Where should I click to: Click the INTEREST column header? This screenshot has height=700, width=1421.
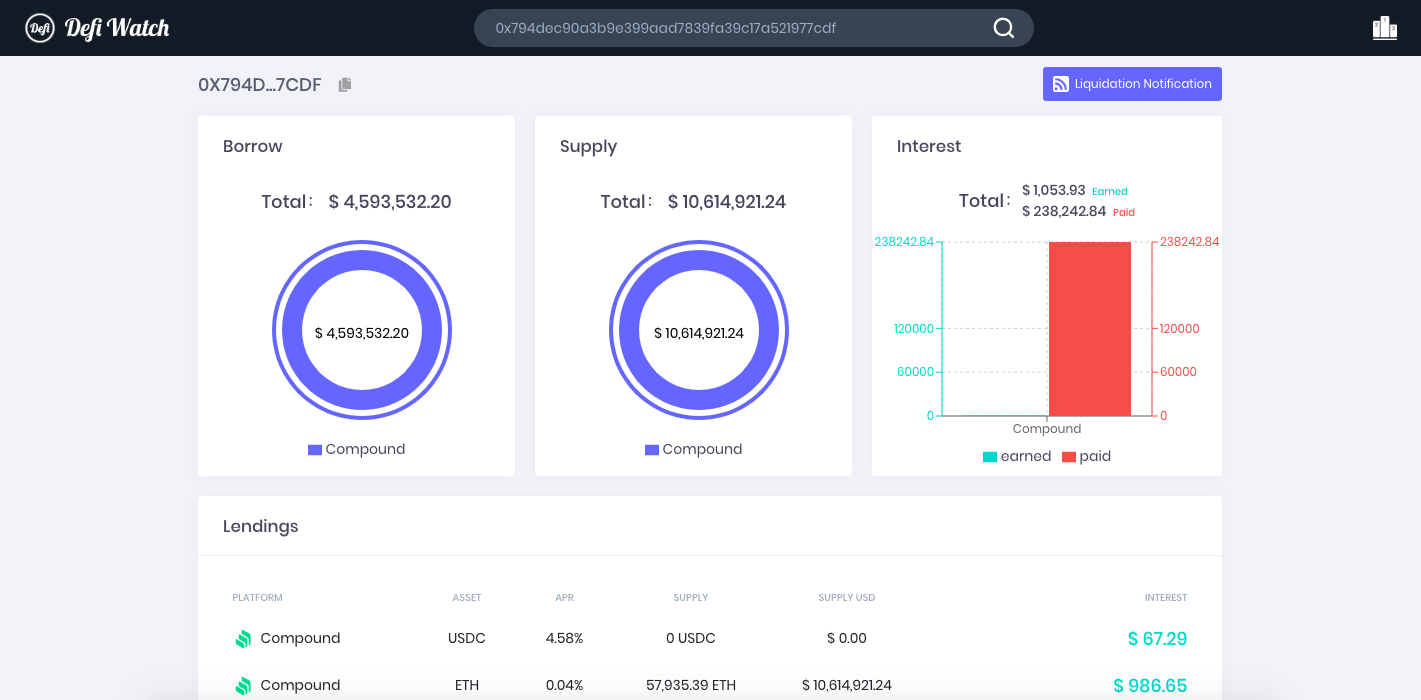[1166, 598]
